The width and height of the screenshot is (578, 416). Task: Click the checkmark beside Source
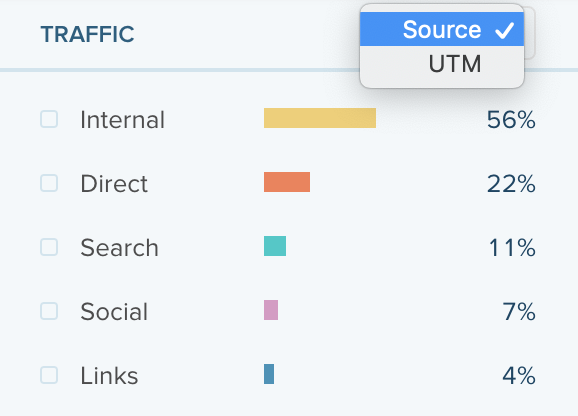tap(504, 30)
